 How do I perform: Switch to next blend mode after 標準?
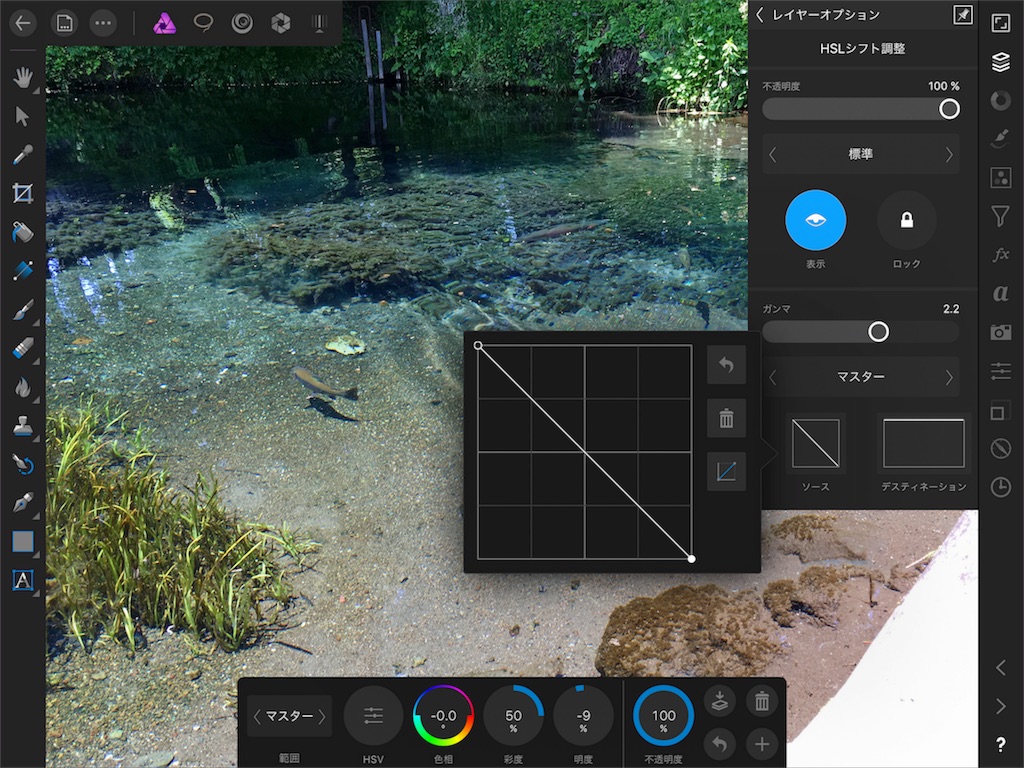tap(949, 155)
